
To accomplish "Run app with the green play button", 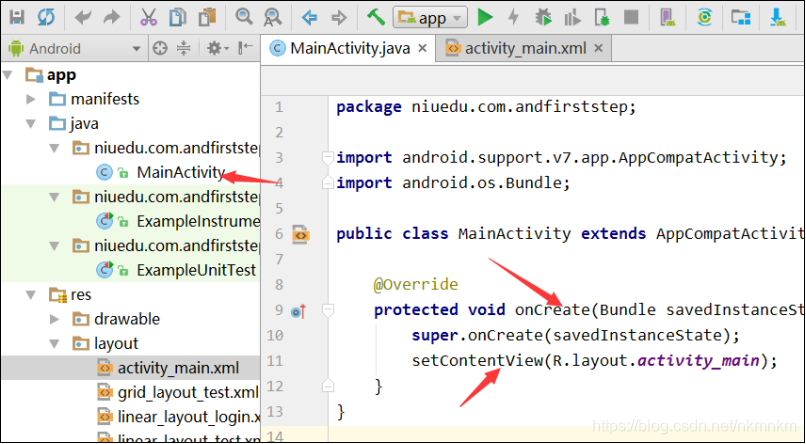I will tap(484, 18).
